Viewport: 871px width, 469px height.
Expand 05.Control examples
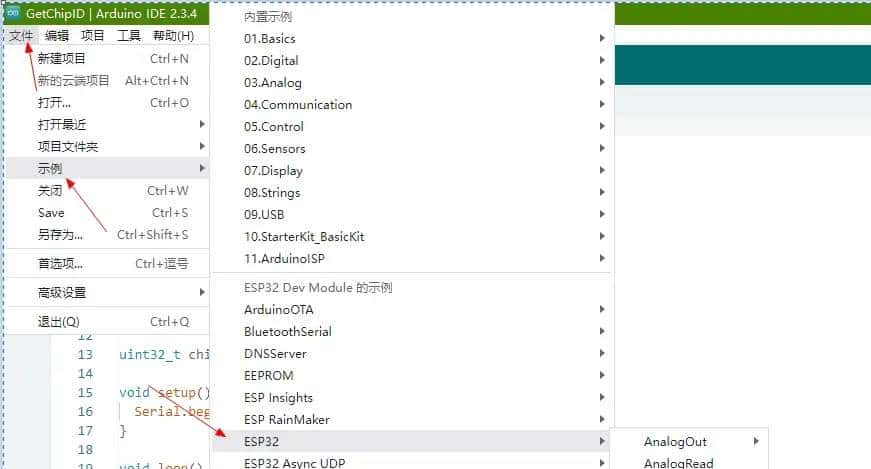point(413,126)
